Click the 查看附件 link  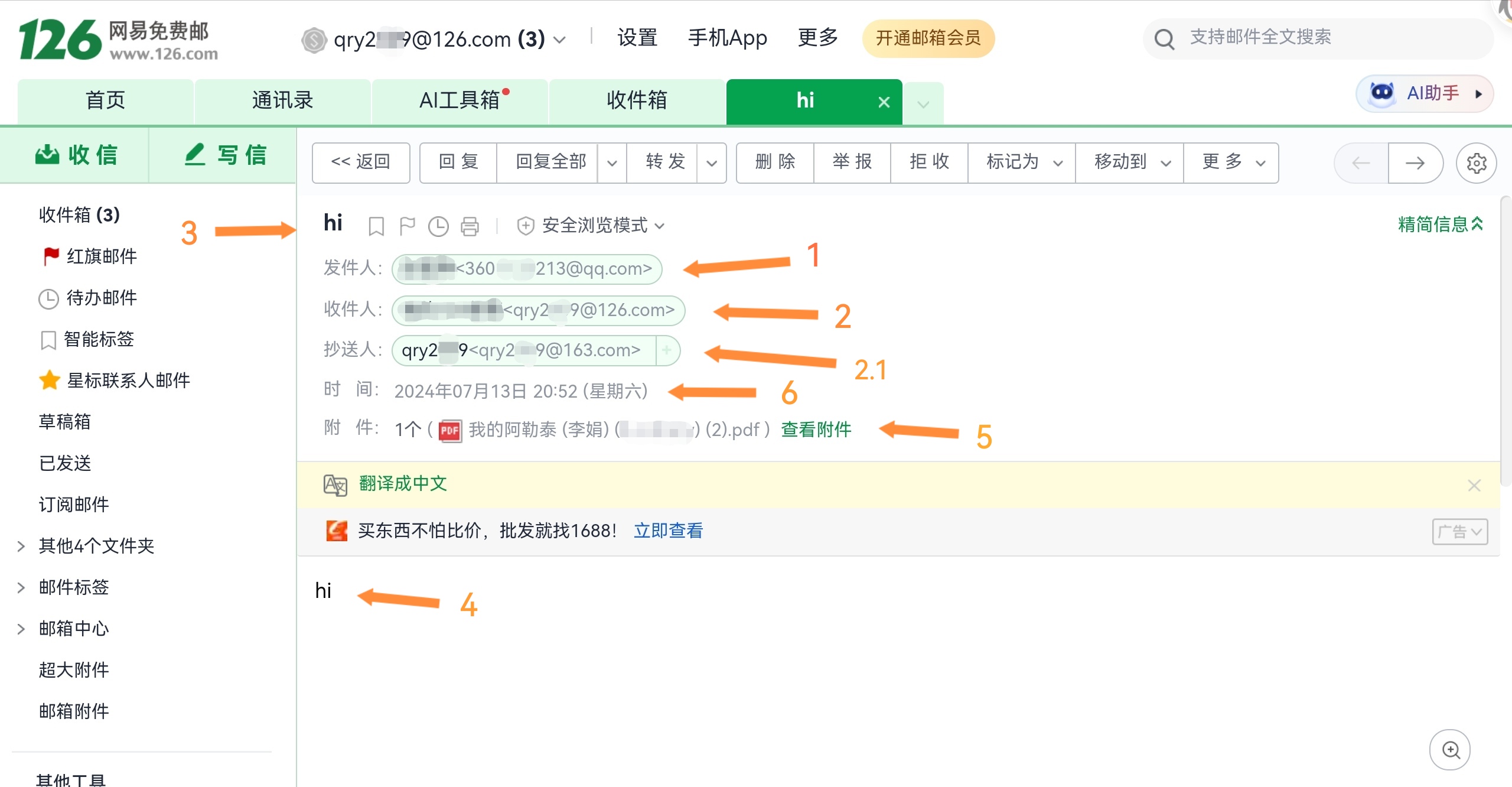click(x=816, y=430)
